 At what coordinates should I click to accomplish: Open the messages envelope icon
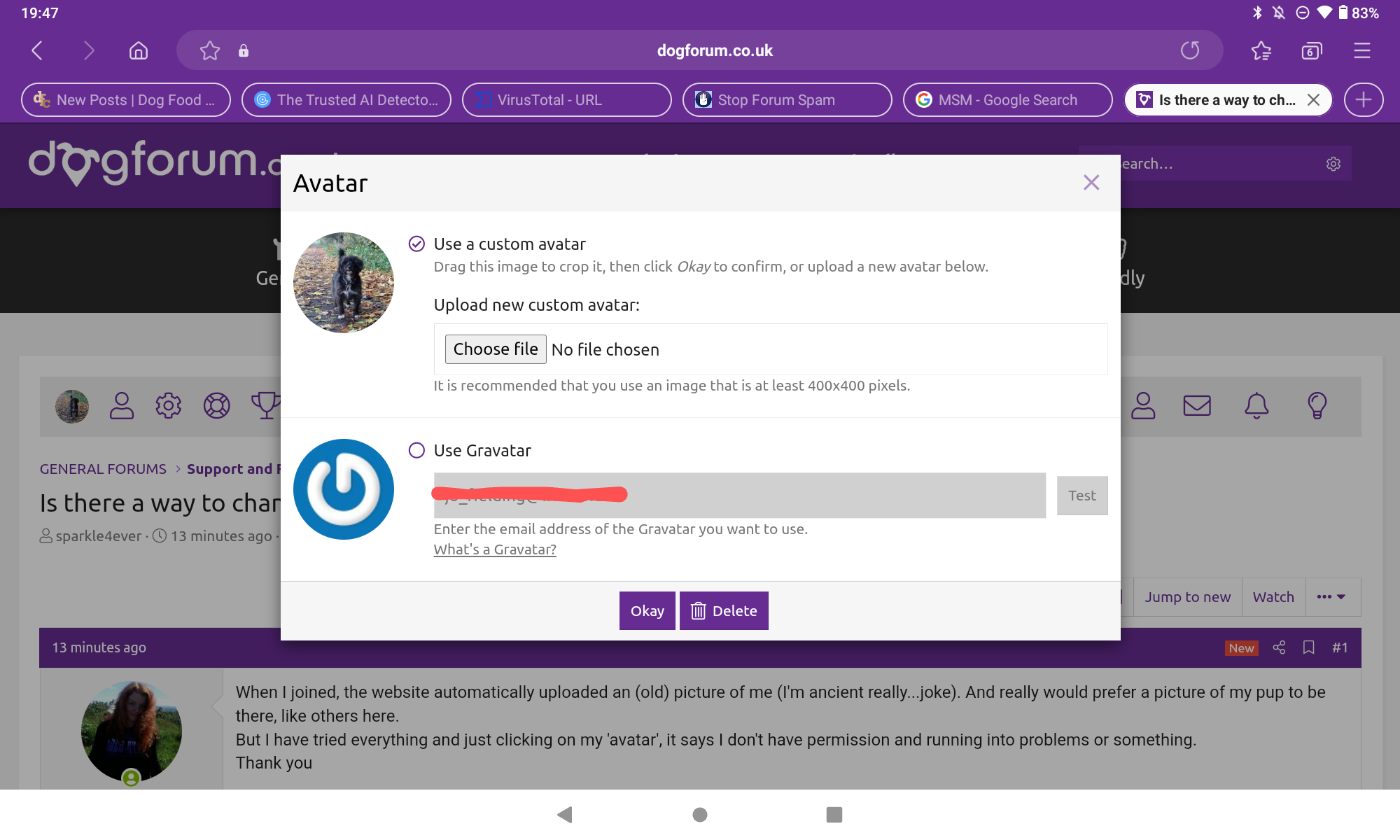[x=1197, y=405]
